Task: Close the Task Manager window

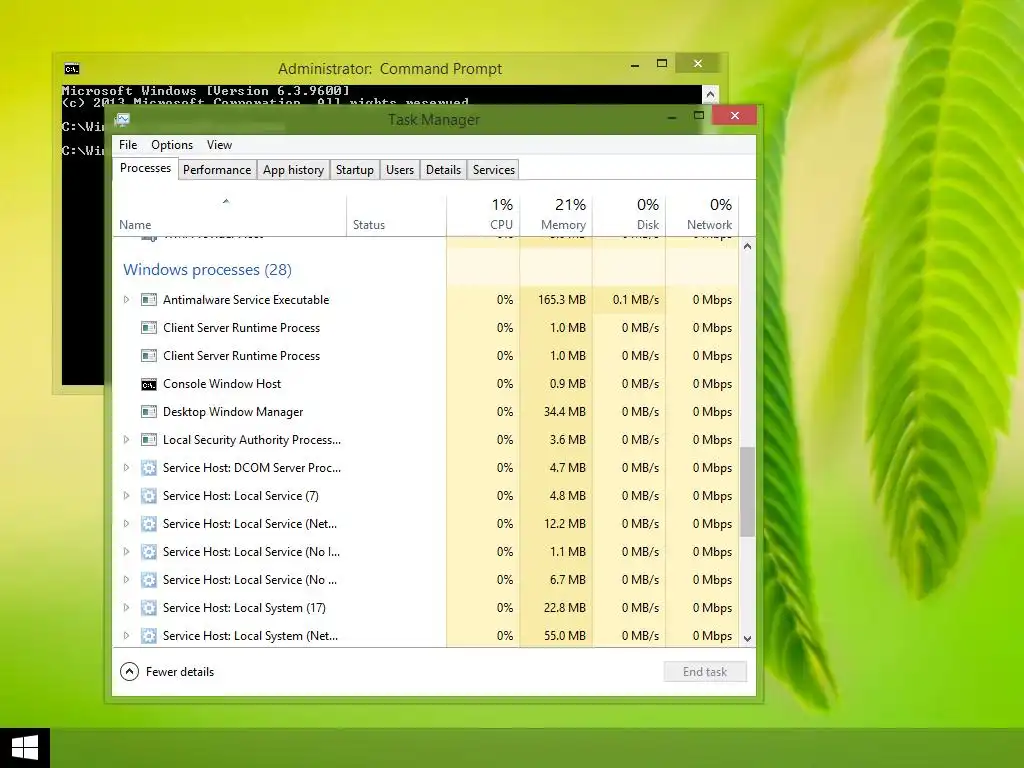Action: coord(735,116)
